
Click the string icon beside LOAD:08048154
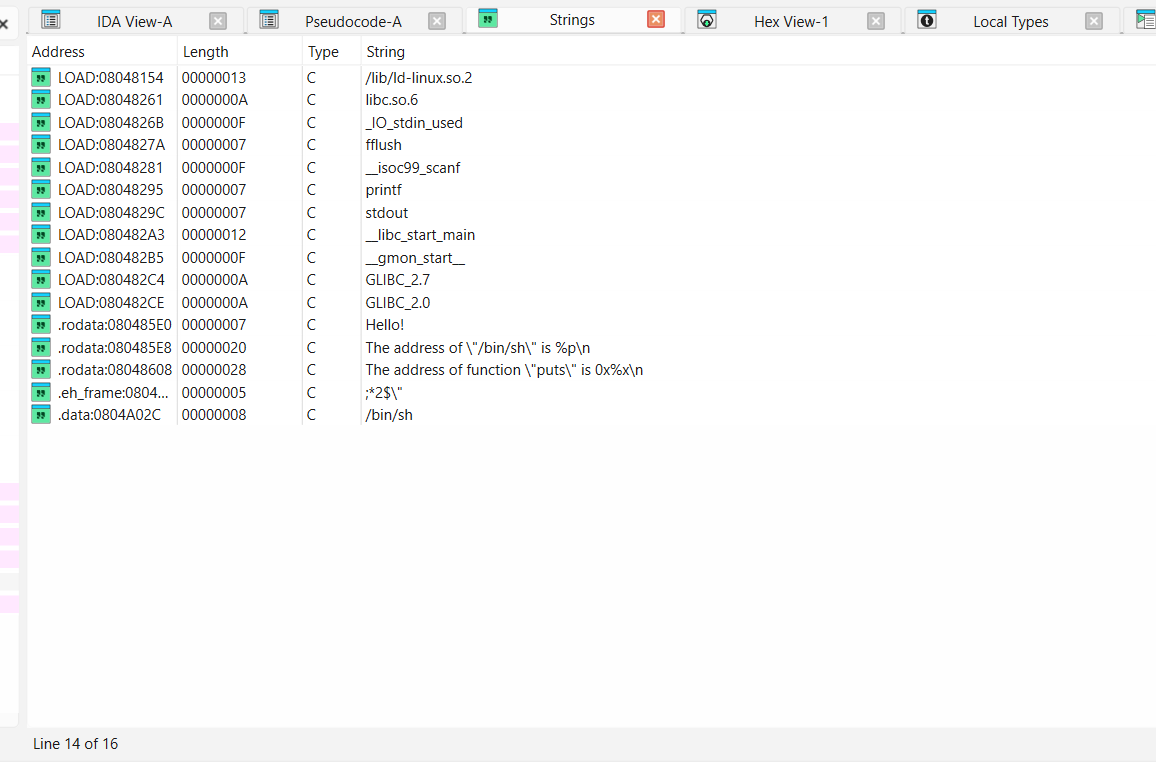(x=41, y=77)
